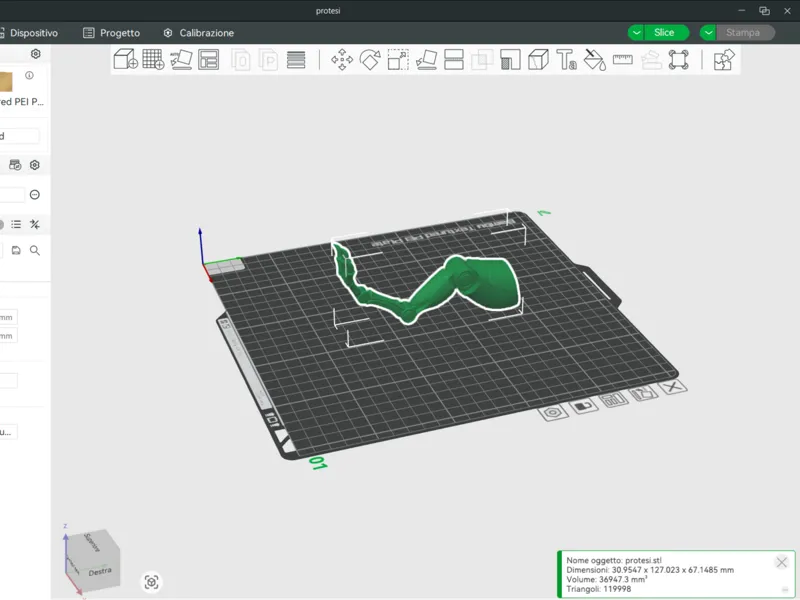Open the support painting tool
This screenshot has width=800, height=600.
[x=510, y=60]
